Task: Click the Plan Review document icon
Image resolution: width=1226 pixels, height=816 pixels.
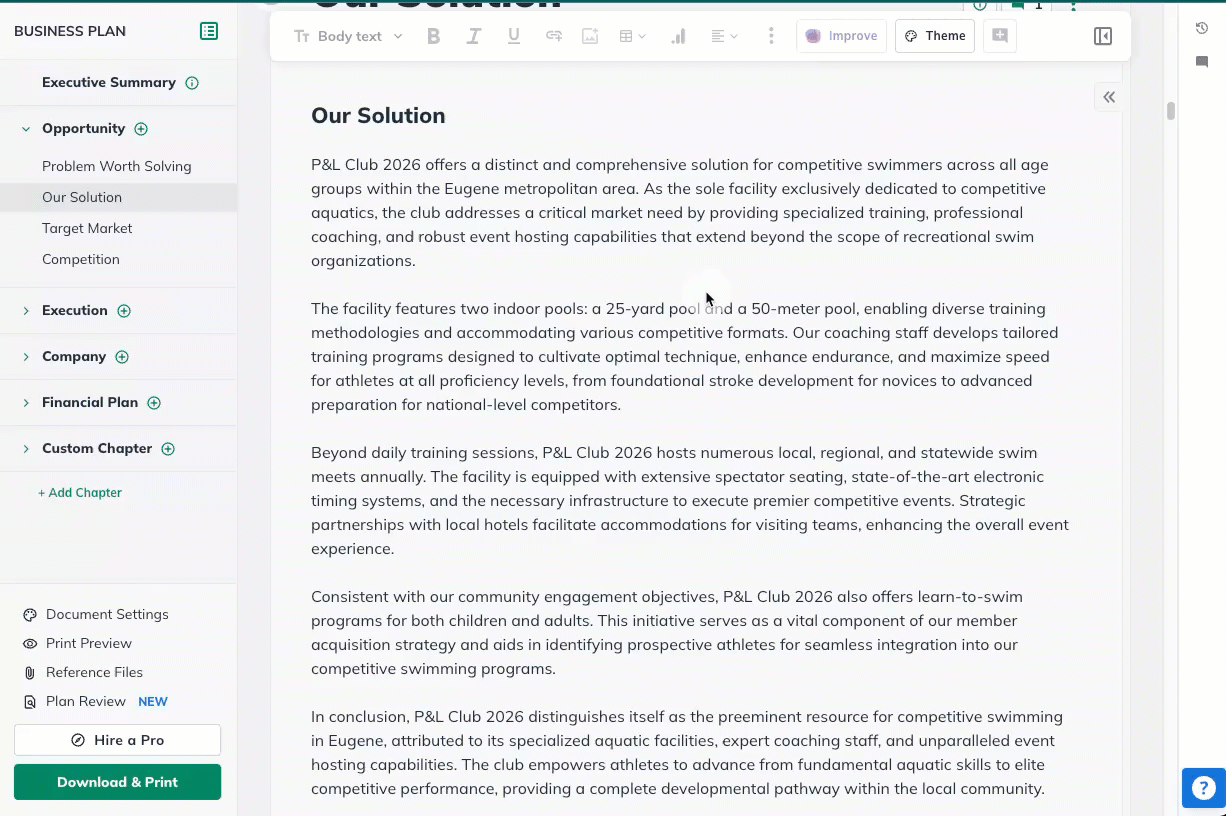Action: [30, 702]
